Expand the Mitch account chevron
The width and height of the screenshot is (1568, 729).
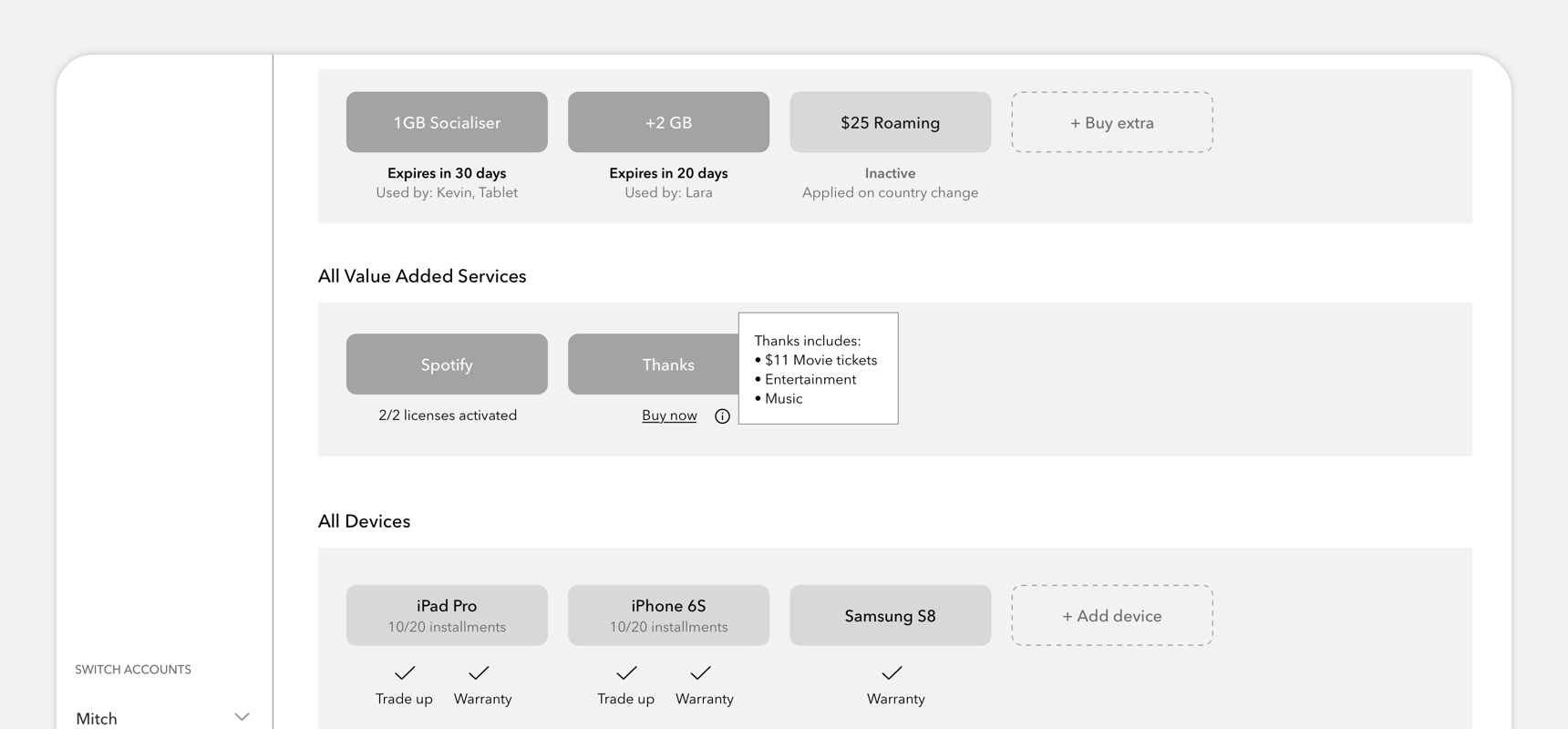(242, 717)
